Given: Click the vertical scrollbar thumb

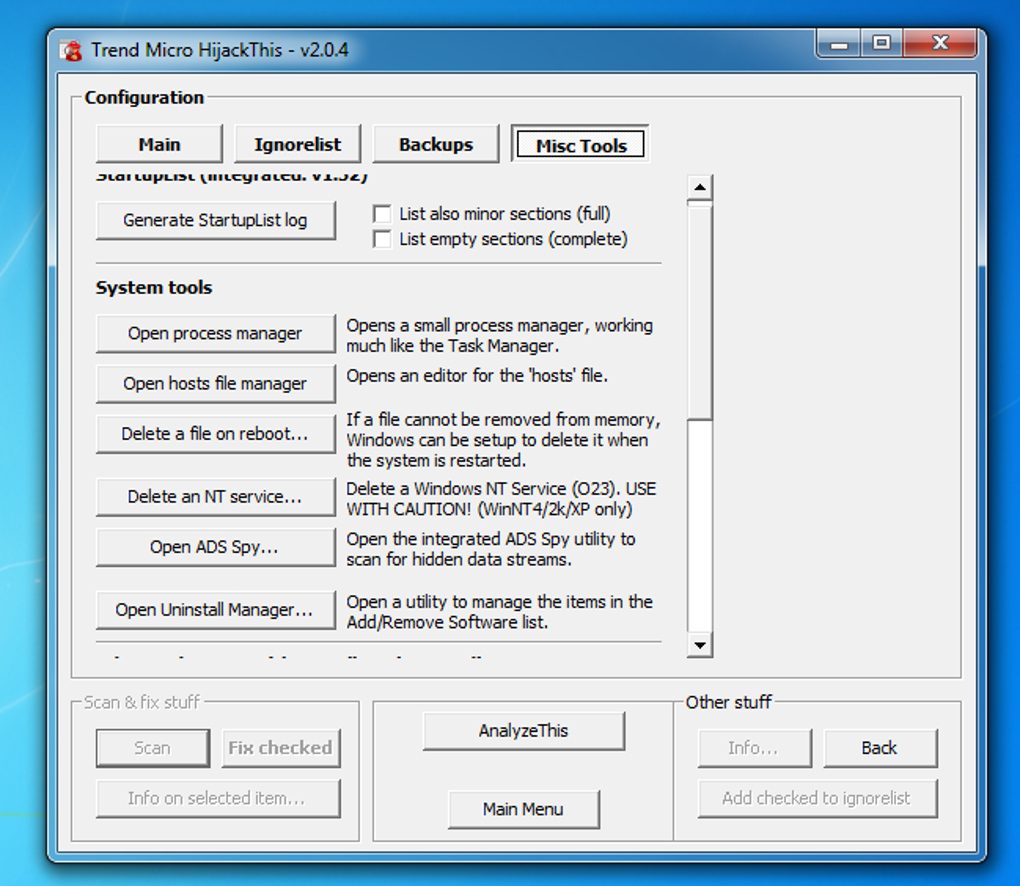Looking at the screenshot, I should point(700,311).
